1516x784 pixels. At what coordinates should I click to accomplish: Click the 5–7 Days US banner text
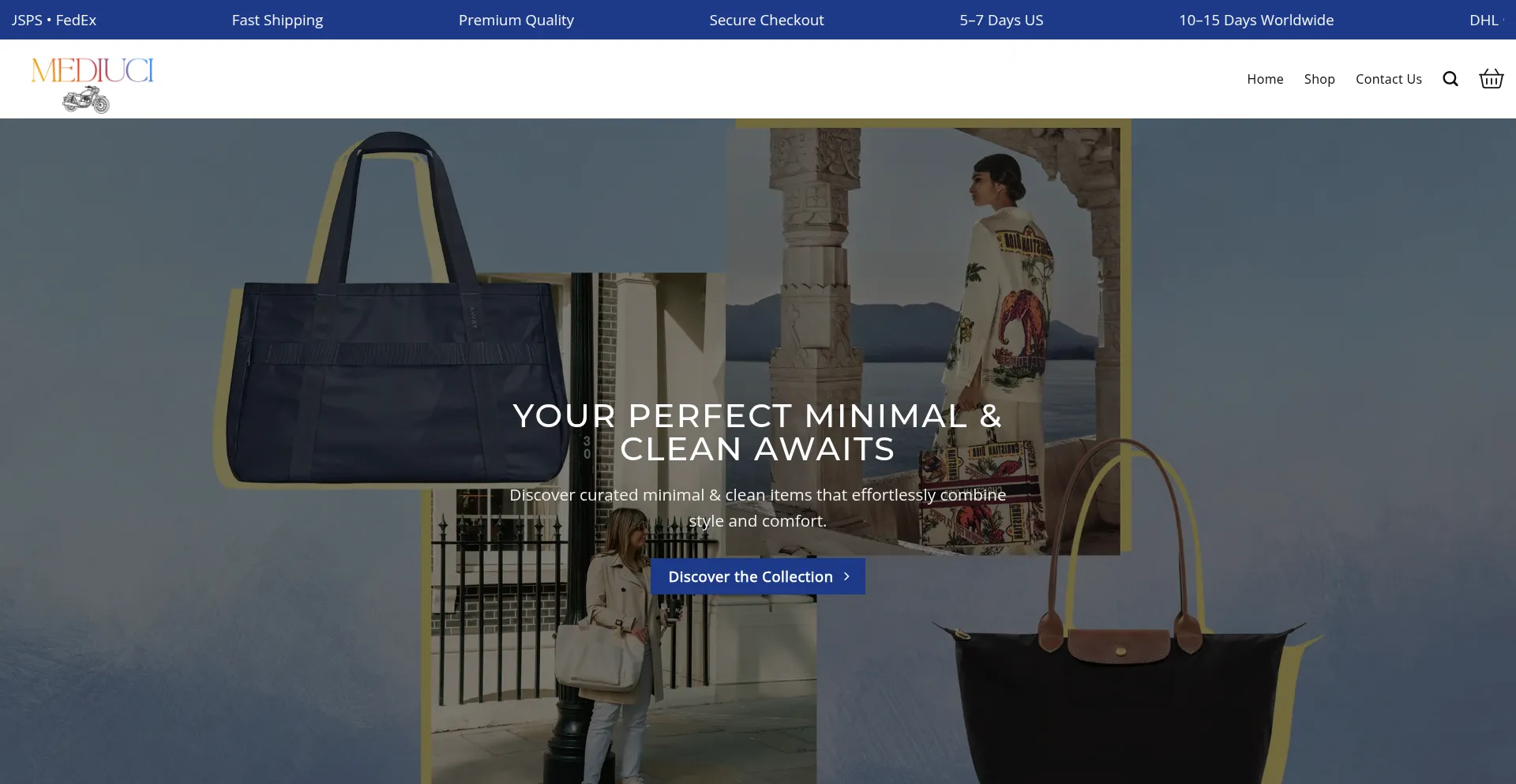coord(1001,20)
